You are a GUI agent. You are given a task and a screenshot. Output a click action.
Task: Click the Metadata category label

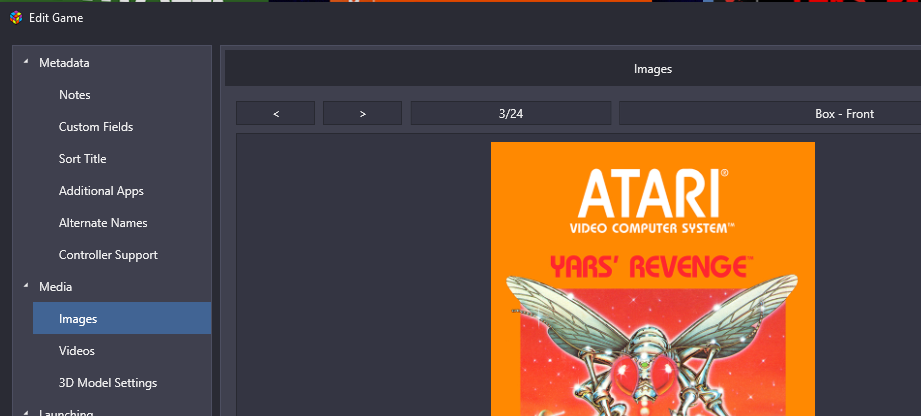(64, 63)
